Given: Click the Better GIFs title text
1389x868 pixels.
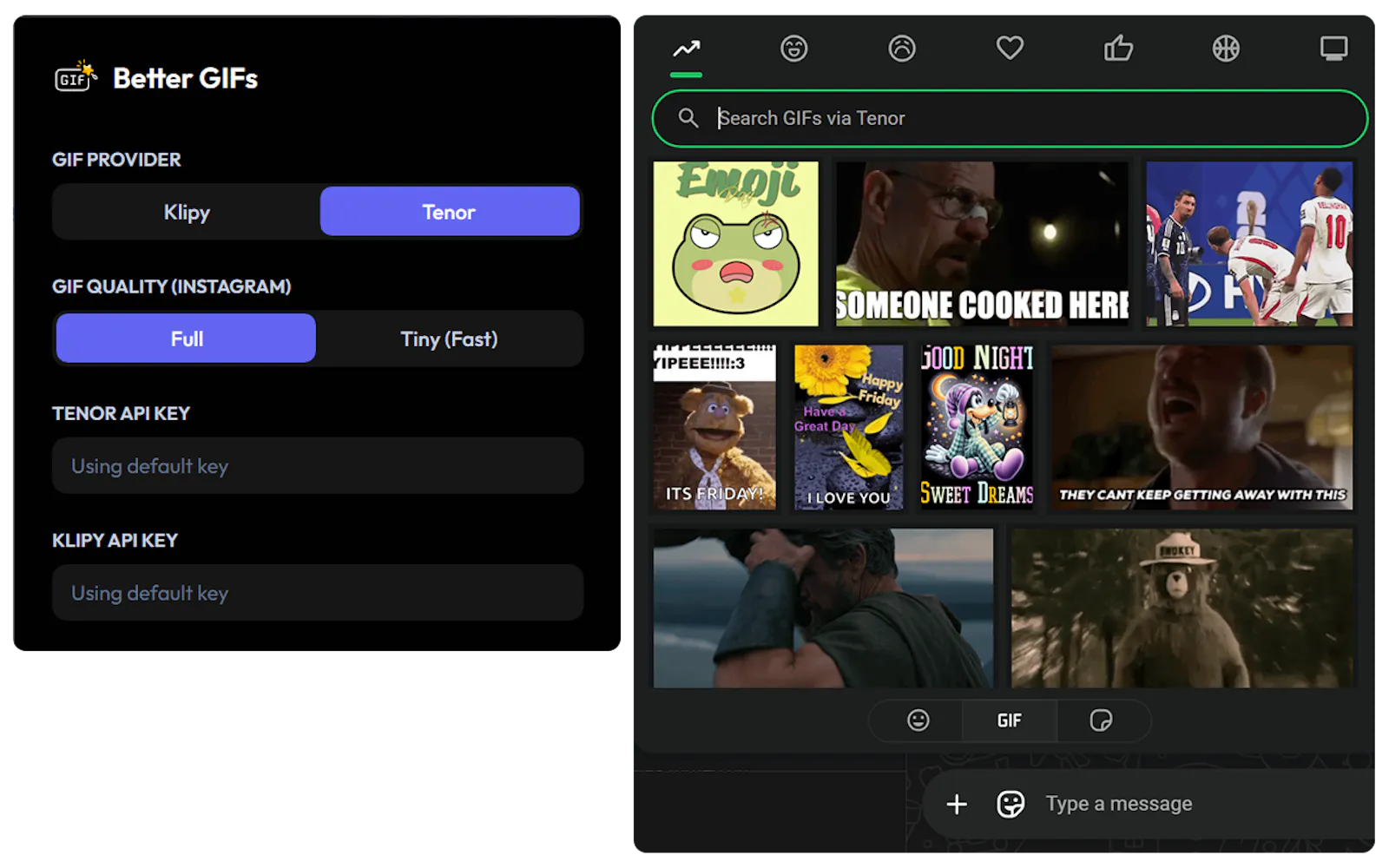Looking at the screenshot, I should (186, 78).
